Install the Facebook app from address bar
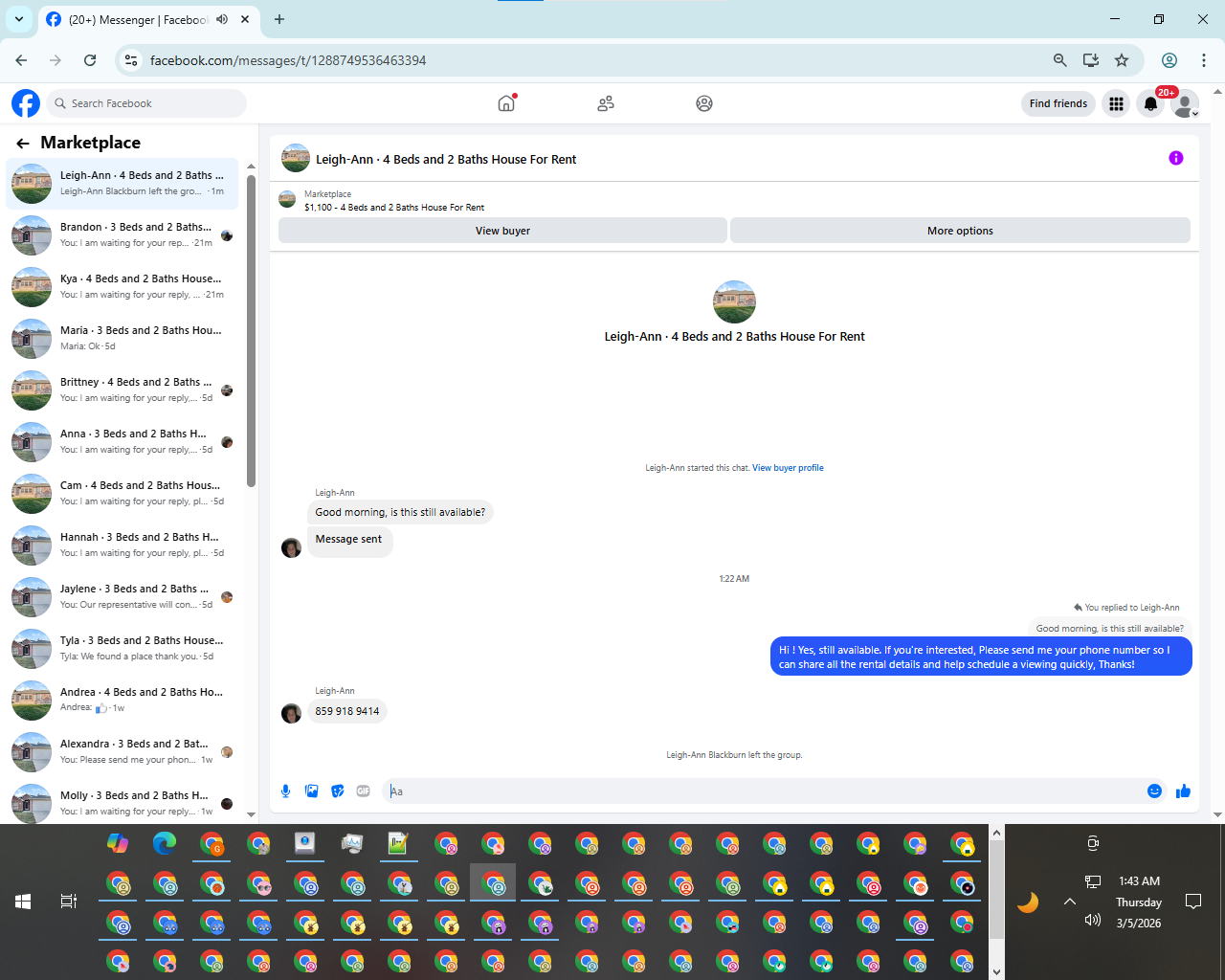 point(1091,60)
